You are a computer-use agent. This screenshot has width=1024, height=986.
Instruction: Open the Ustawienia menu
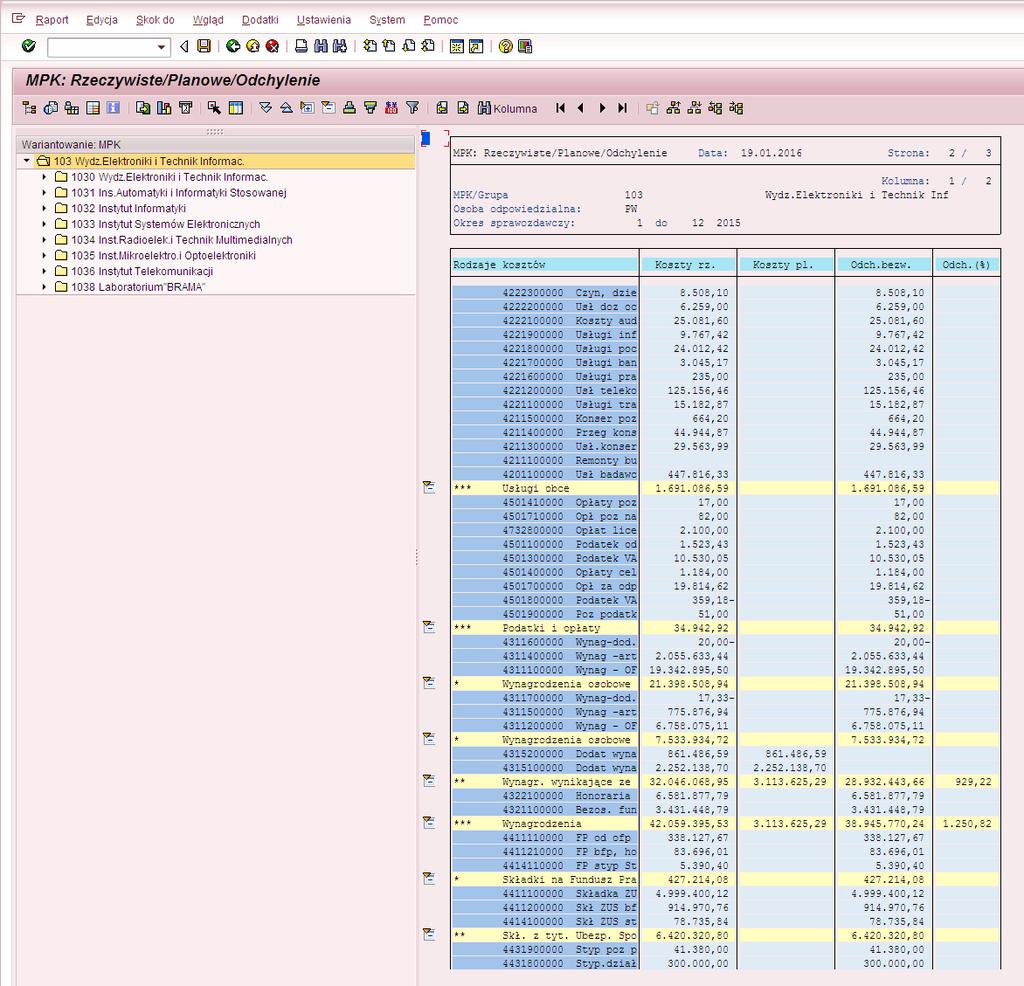point(324,20)
